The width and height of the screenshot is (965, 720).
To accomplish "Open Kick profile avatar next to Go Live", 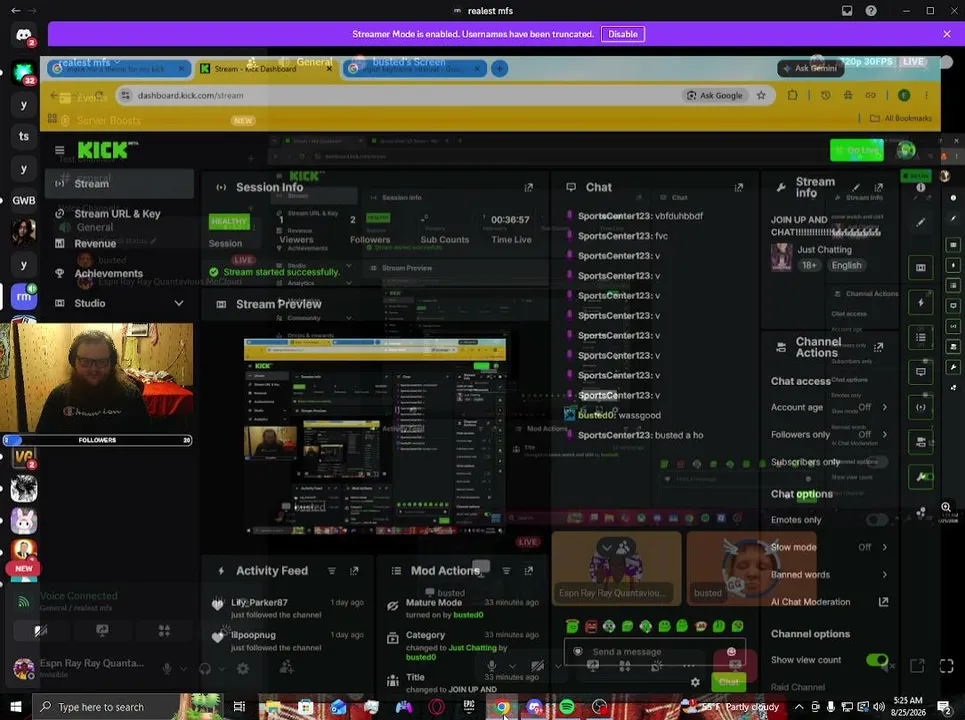I will tap(905, 150).
